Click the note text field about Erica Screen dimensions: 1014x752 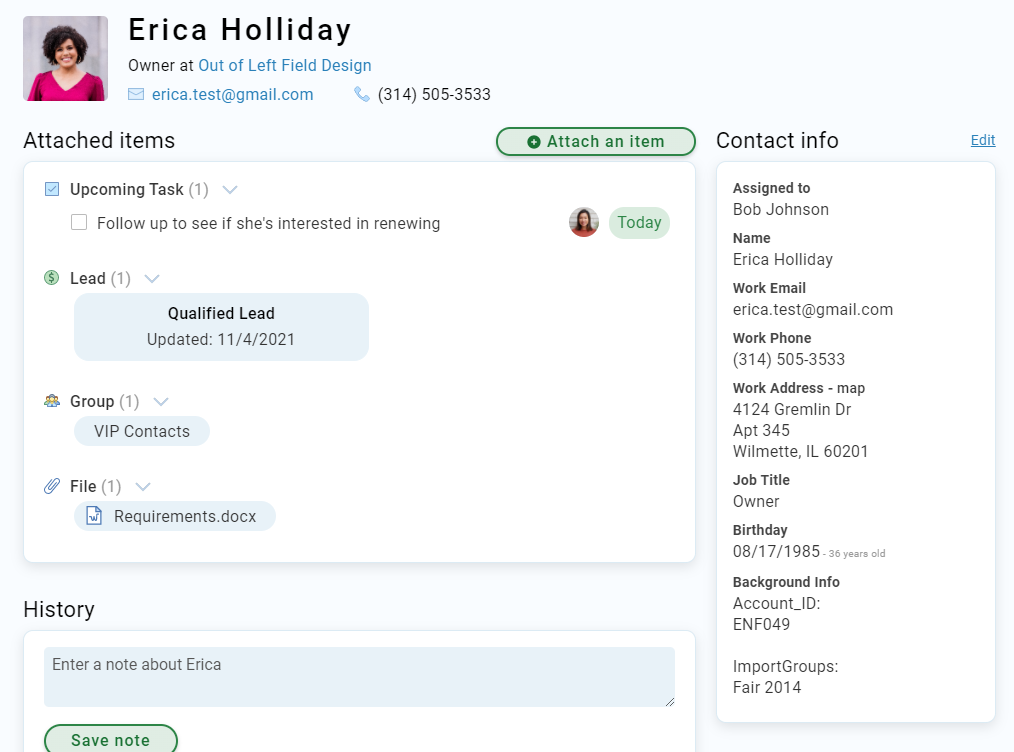point(359,677)
